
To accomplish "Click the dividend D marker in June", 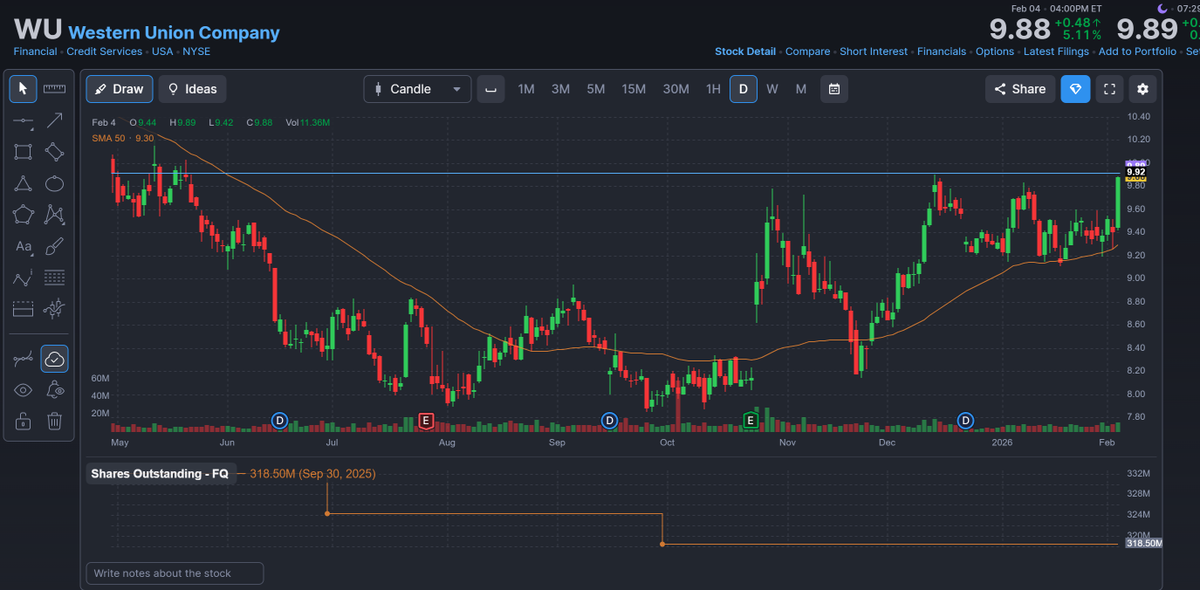I will tap(280, 420).
